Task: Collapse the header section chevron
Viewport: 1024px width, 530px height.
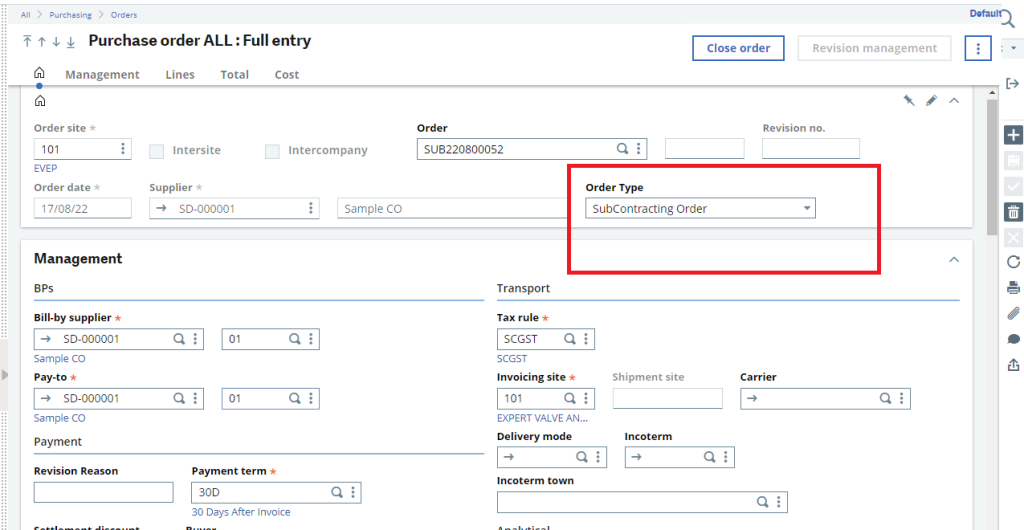Action: [x=954, y=101]
